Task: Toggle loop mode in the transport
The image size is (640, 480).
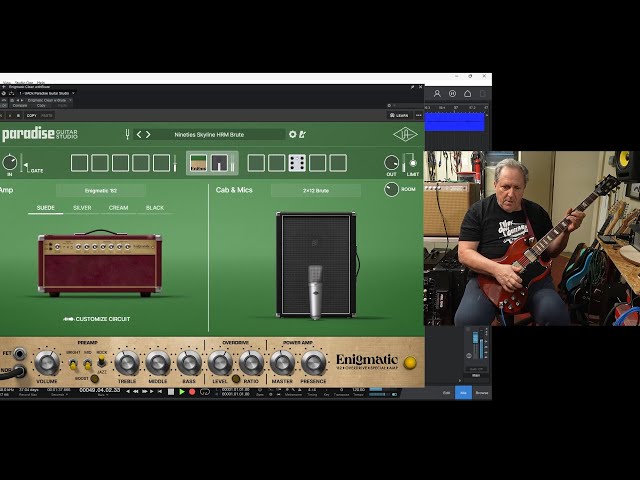Action: [x=204, y=392]
